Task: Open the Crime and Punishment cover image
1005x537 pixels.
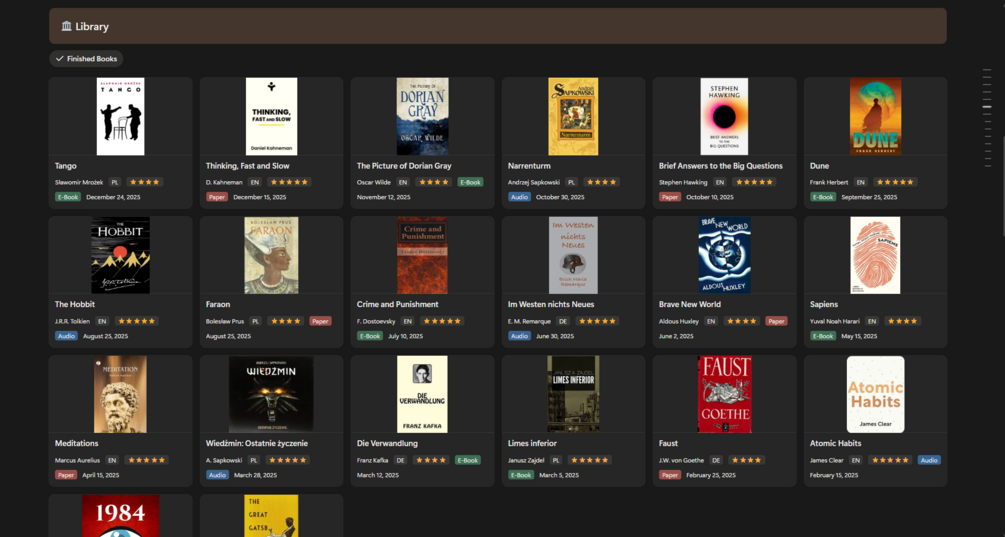Action: (422, 255)
